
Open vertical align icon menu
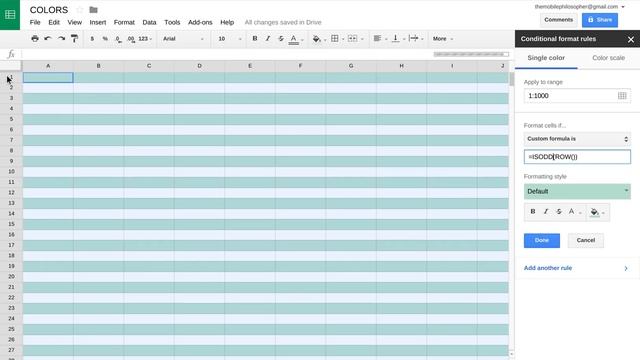396,38
